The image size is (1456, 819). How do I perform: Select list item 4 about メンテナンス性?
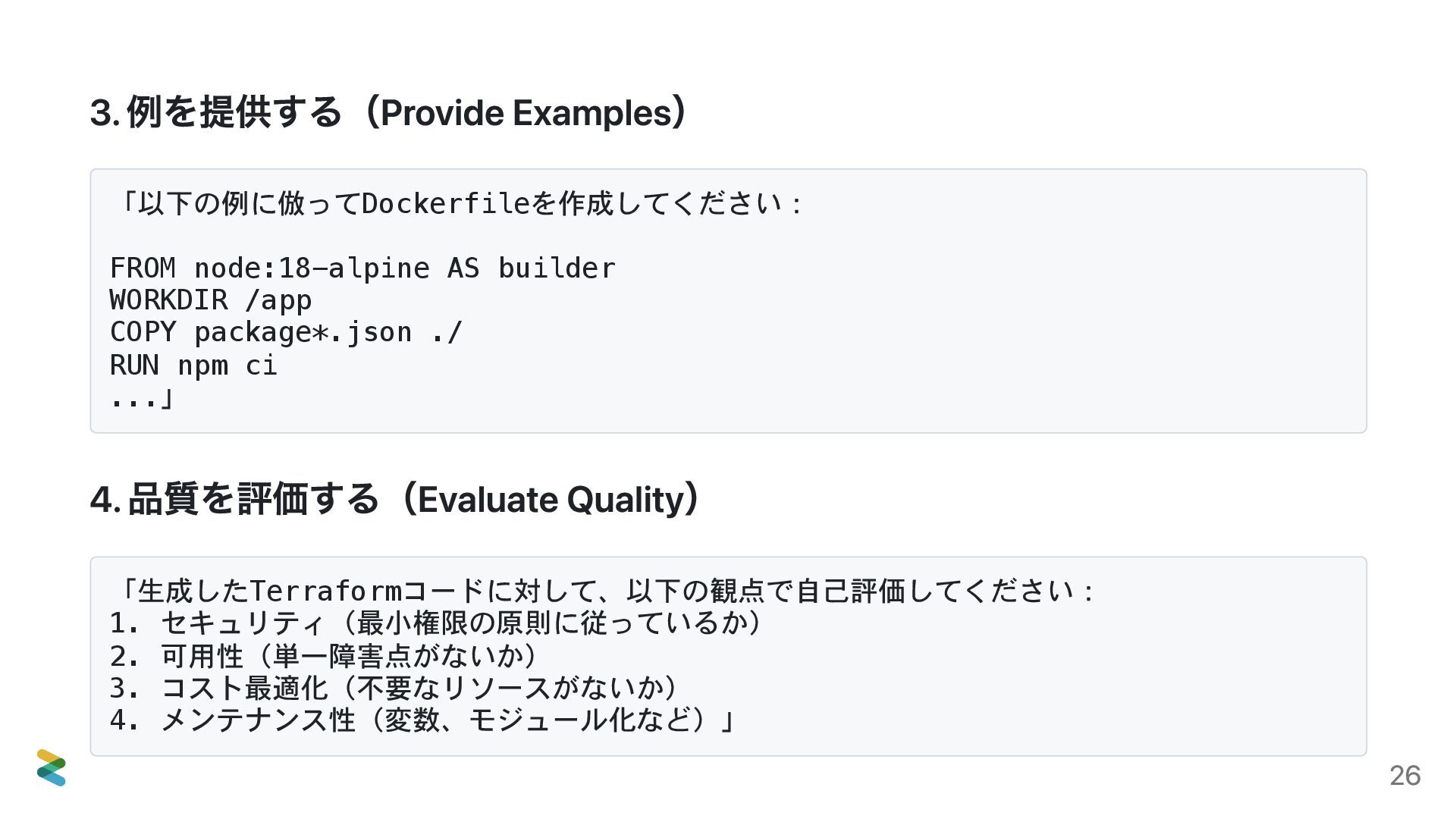(422, 720)
